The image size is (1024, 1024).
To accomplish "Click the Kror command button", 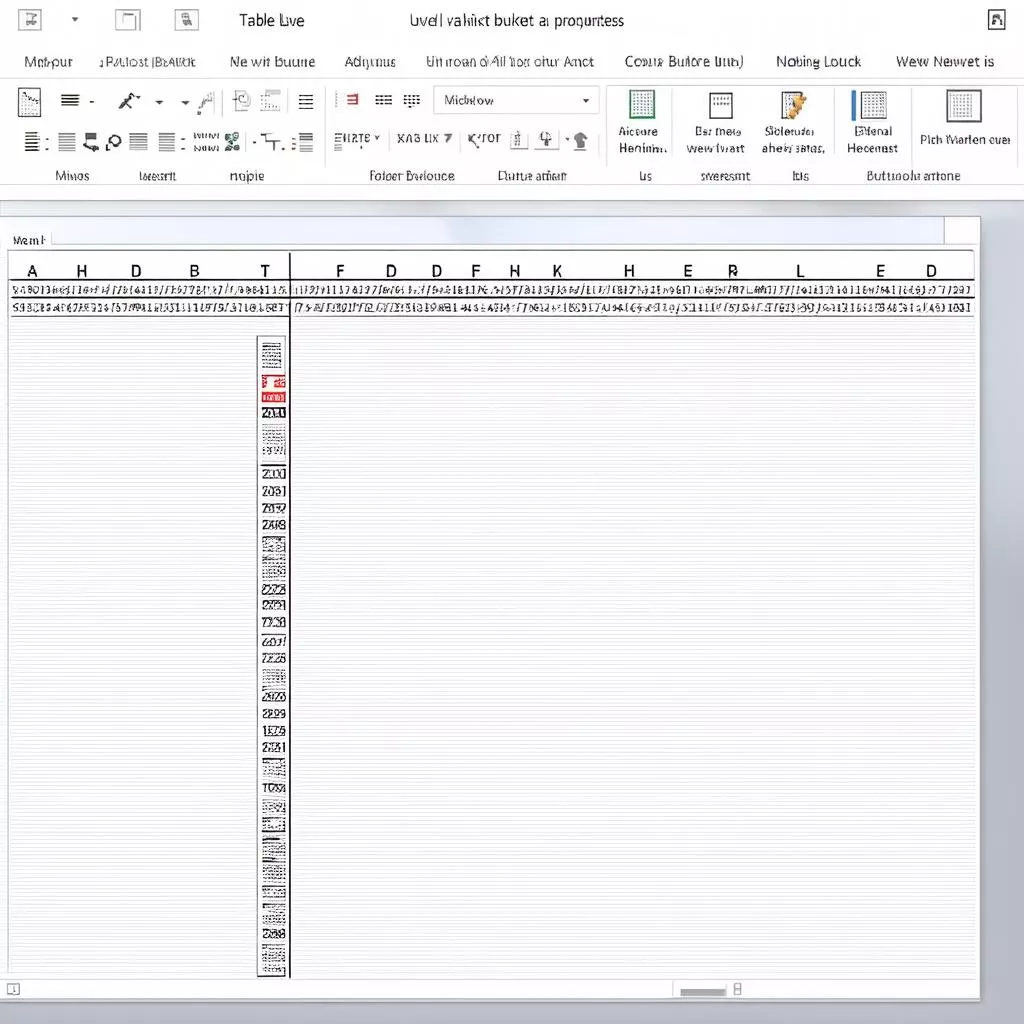I will tap(483, 140).
